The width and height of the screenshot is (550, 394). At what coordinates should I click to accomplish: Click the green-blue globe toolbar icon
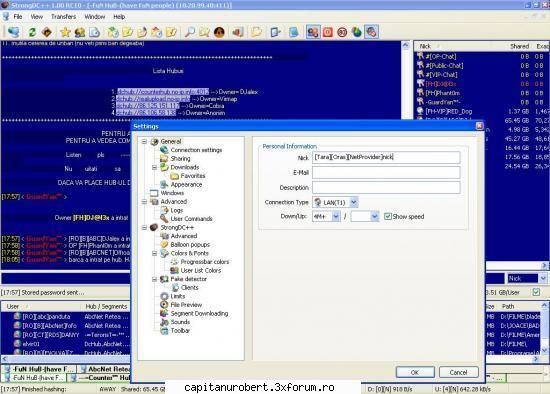(x=357, y=32)
